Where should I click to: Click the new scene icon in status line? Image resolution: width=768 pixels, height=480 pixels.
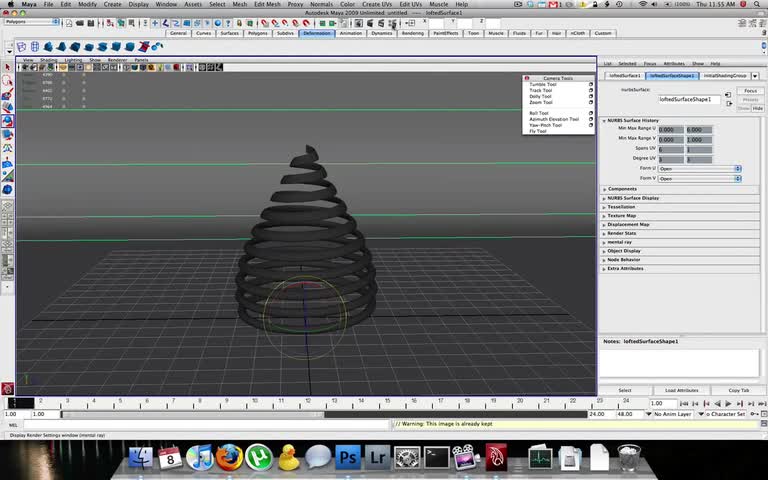69,23
